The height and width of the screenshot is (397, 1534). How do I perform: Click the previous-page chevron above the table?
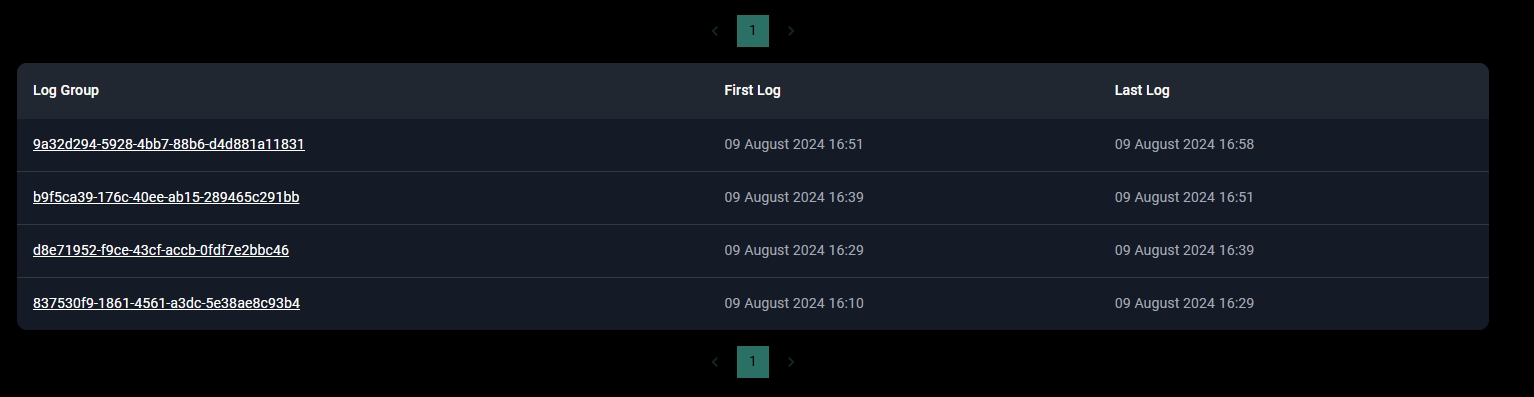pos(715,31)
